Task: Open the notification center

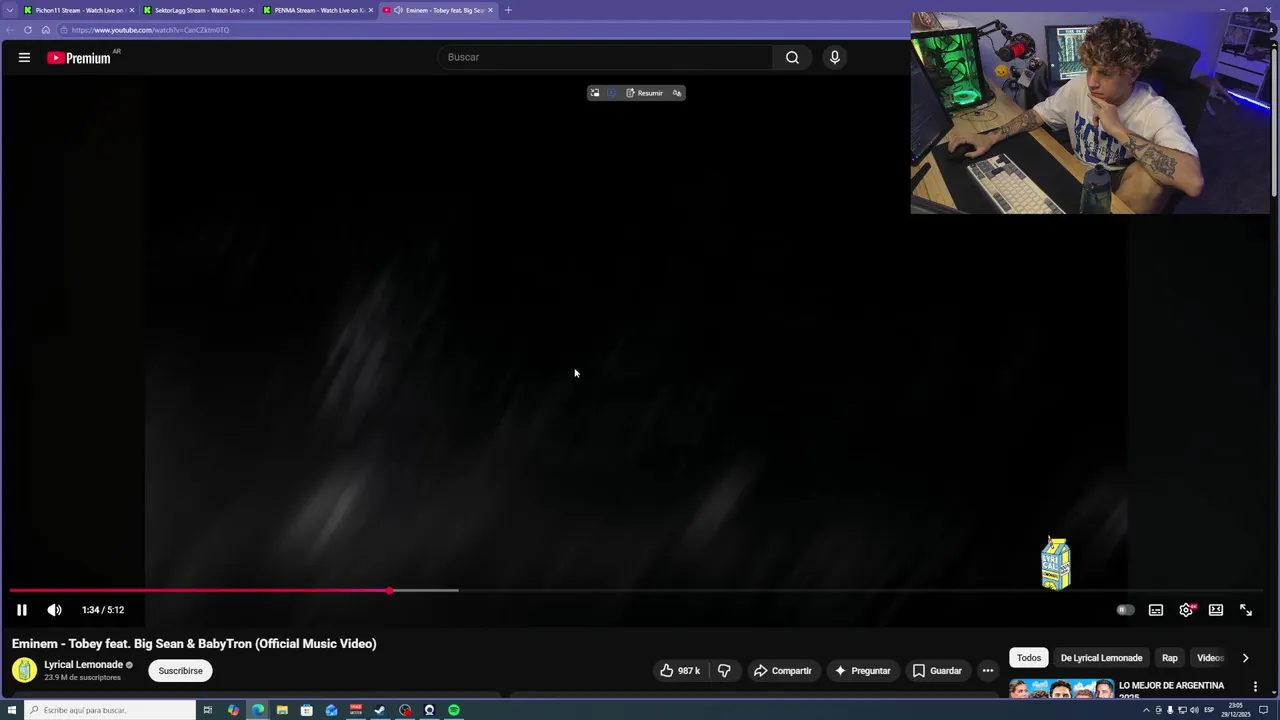Action: pos(1263,710)
